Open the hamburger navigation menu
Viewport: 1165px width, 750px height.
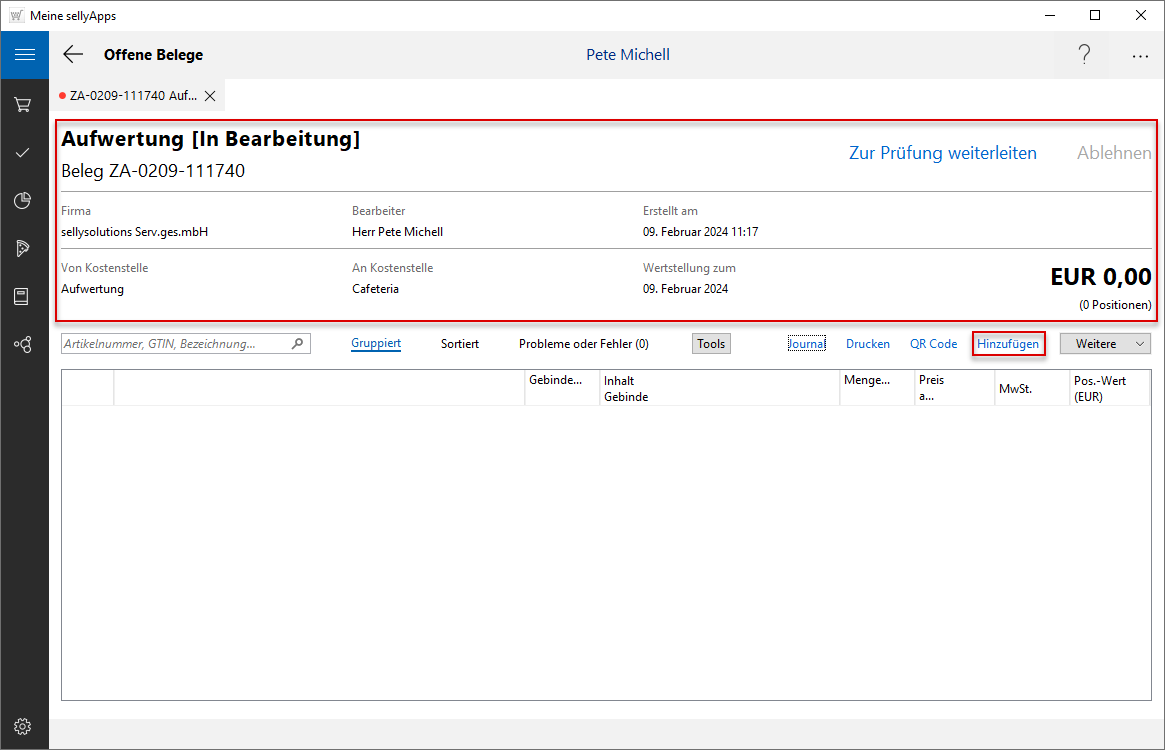pos(24,55)
